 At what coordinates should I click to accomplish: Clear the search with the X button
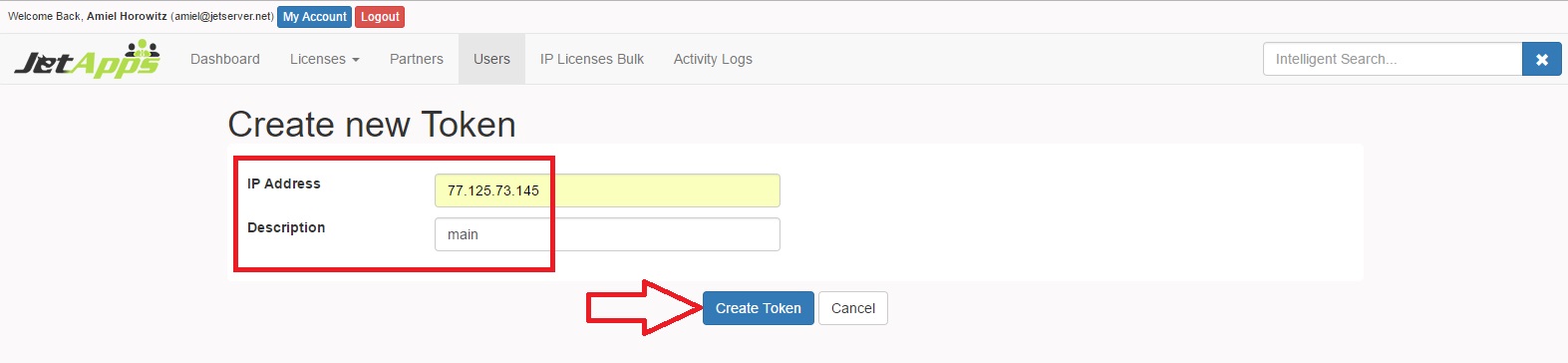(1541, 59)
